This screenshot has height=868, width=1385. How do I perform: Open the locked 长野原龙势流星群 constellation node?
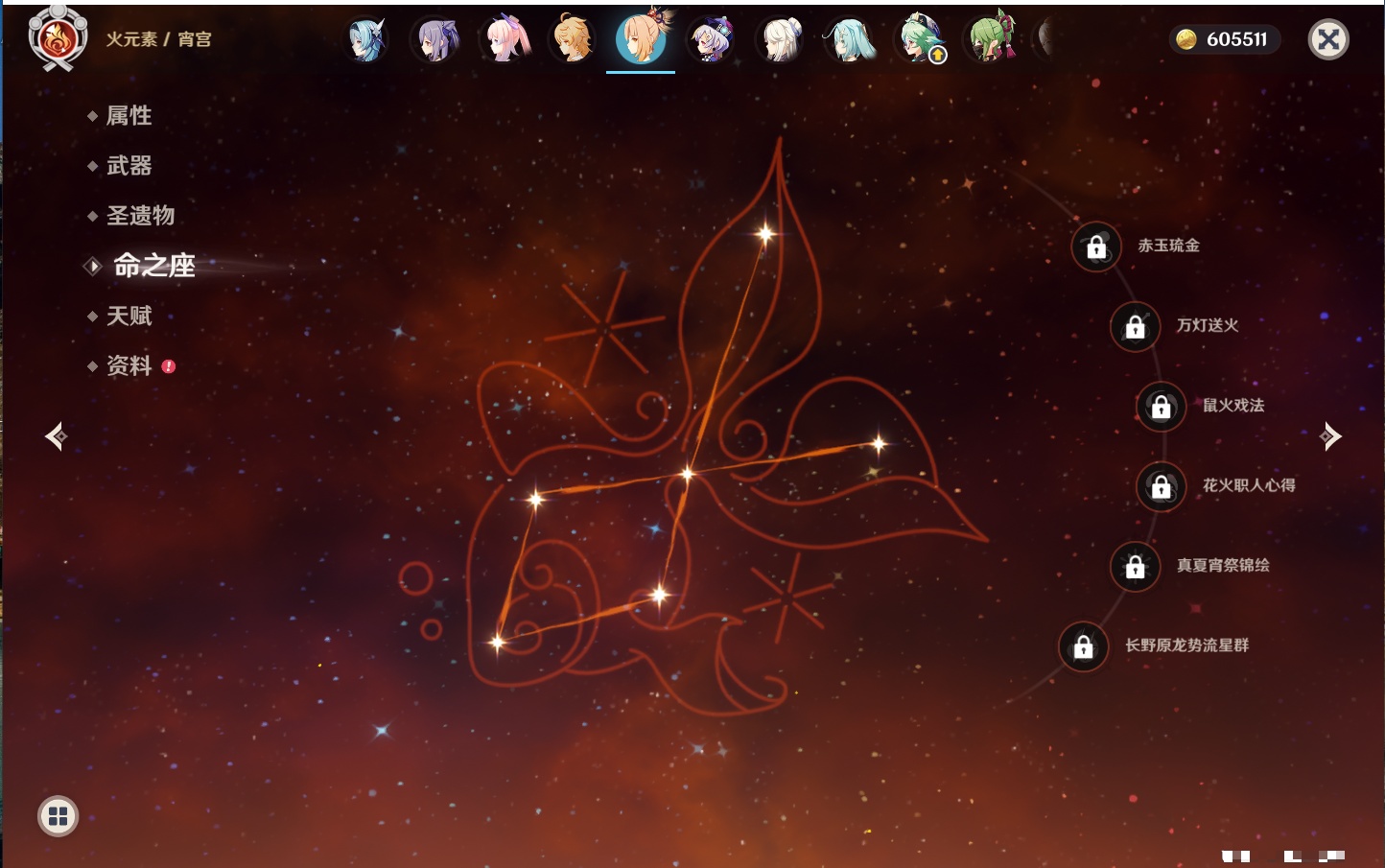pos(1084,646)
